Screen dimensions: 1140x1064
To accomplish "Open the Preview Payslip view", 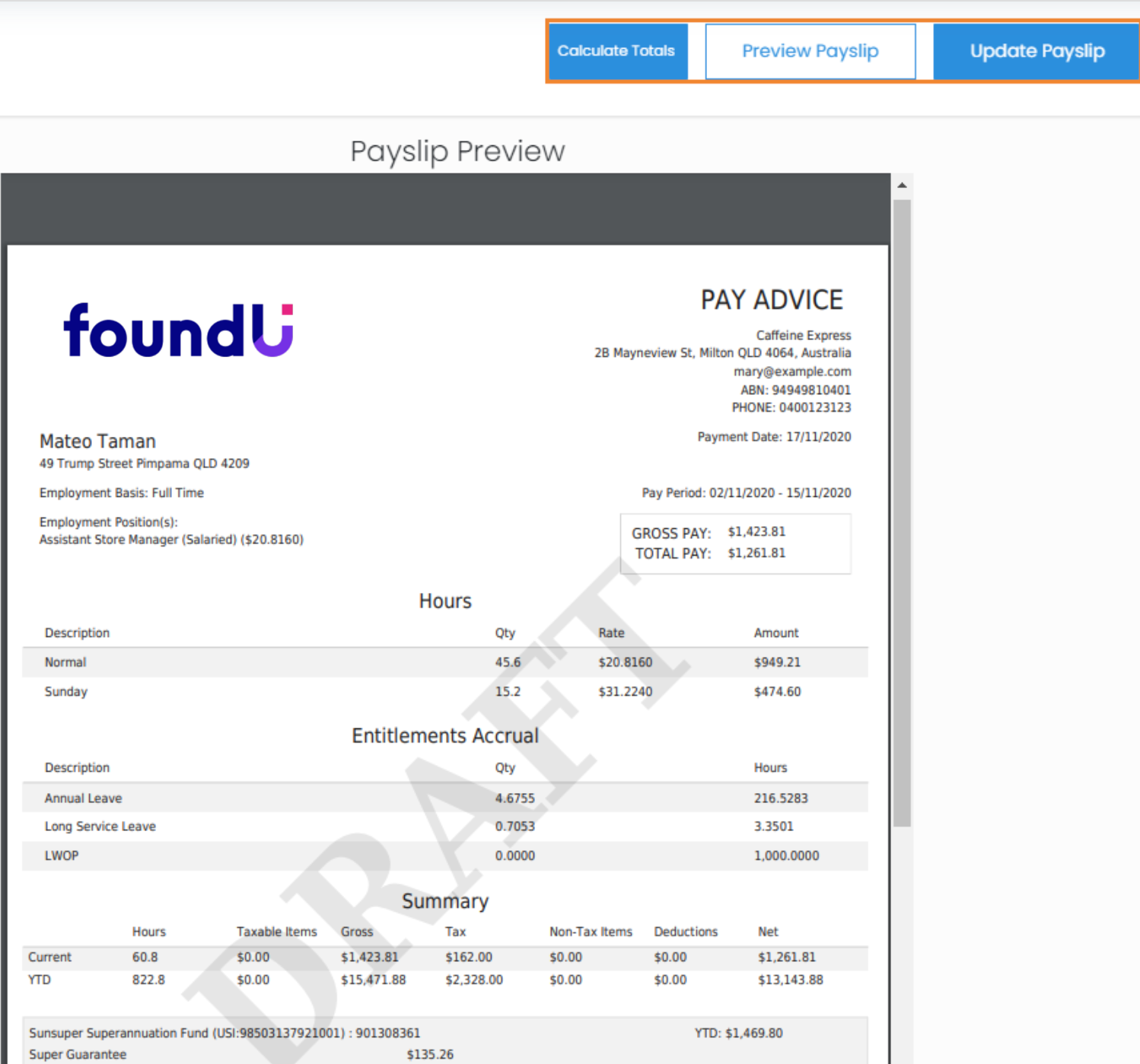I will point(810,51).
